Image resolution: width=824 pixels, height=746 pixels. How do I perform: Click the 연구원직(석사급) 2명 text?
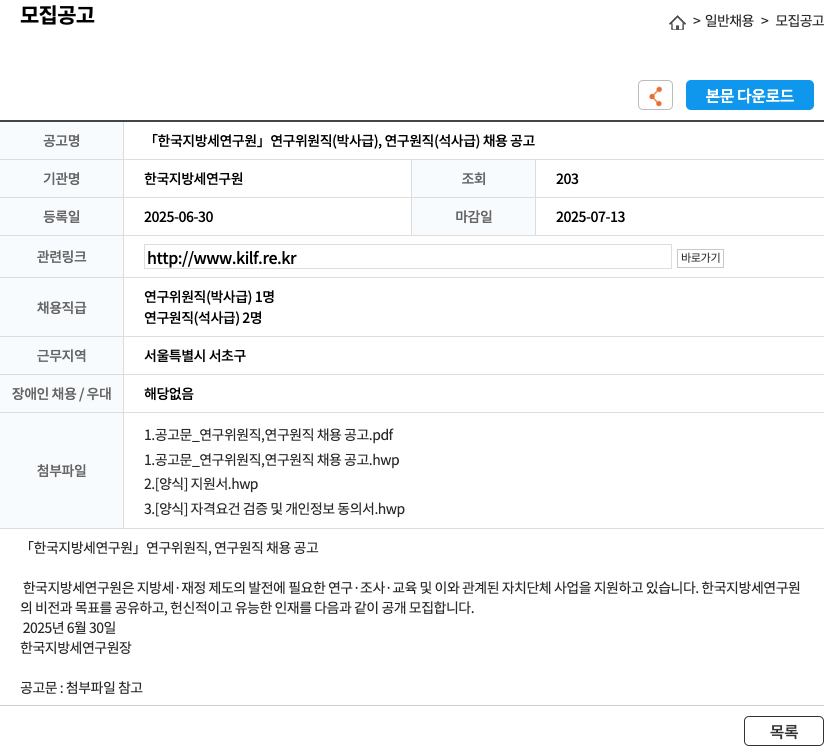(203, 318)
